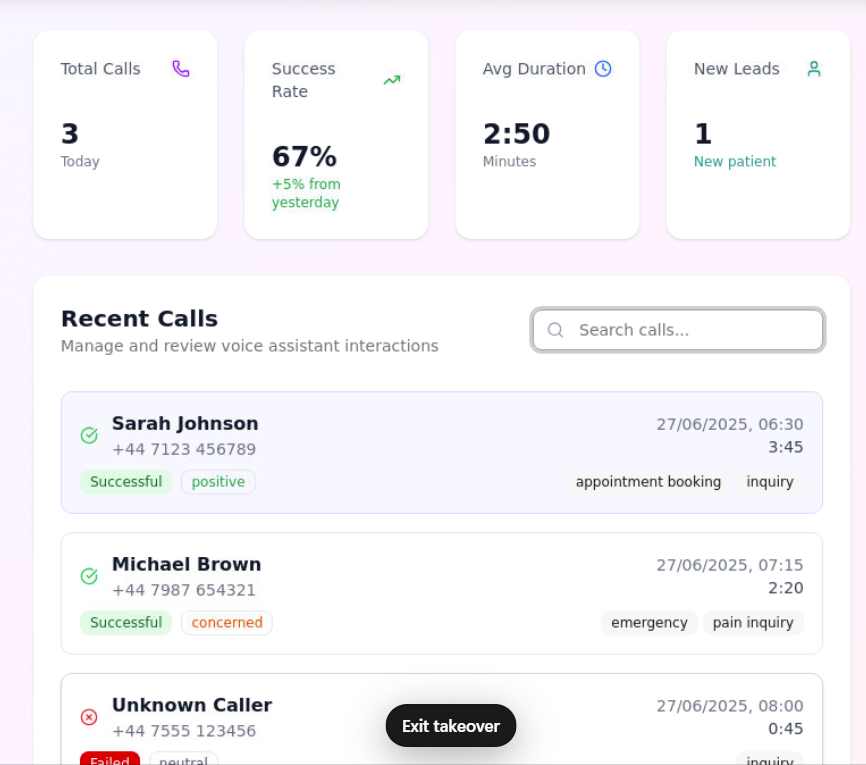The height and width of the screenshot is (765, 866).
Task: Click the emergency tag on Michael Brown's call
Action: click(649, 623)
